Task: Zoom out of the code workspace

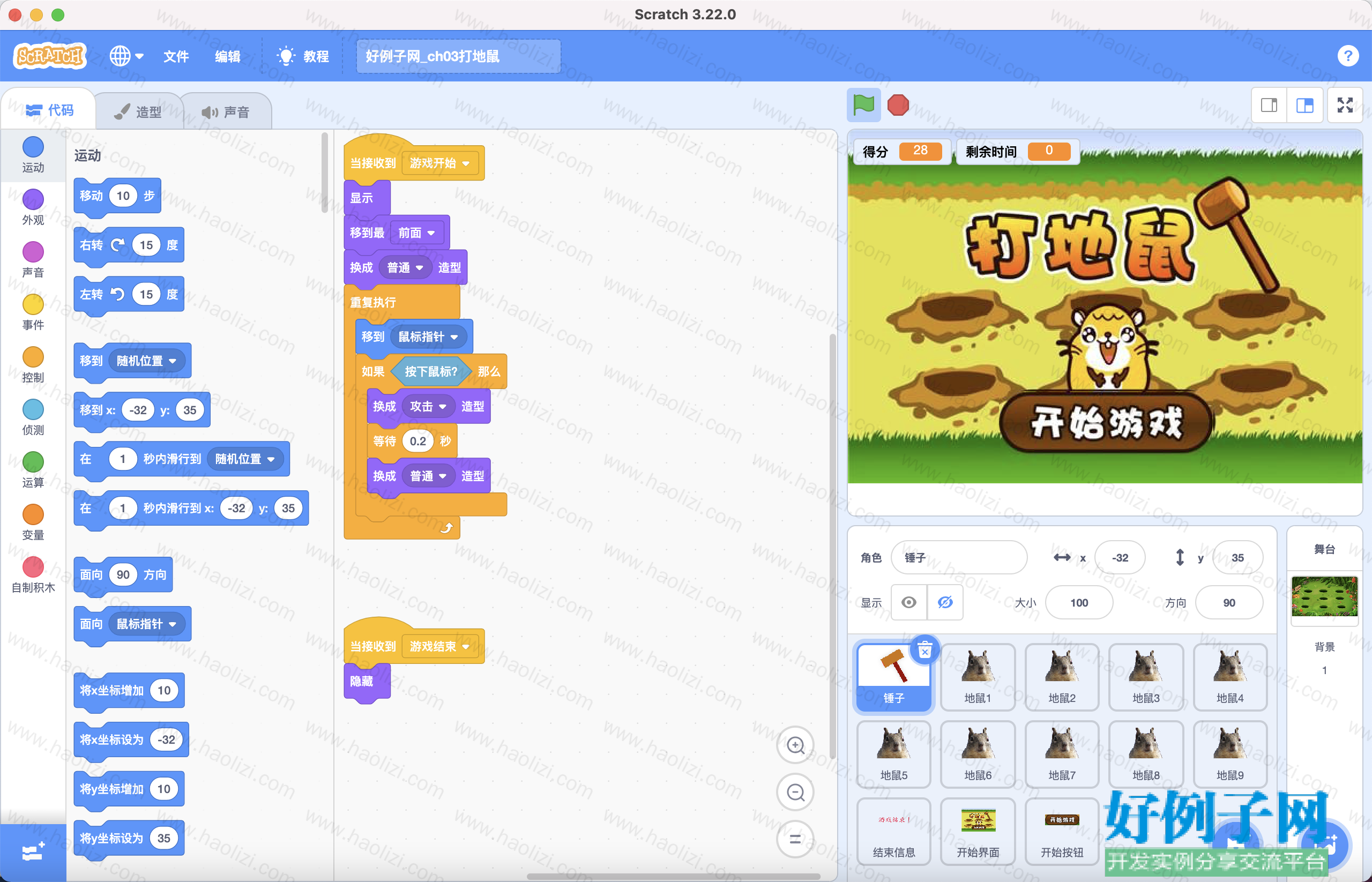Action: [795, 792]
